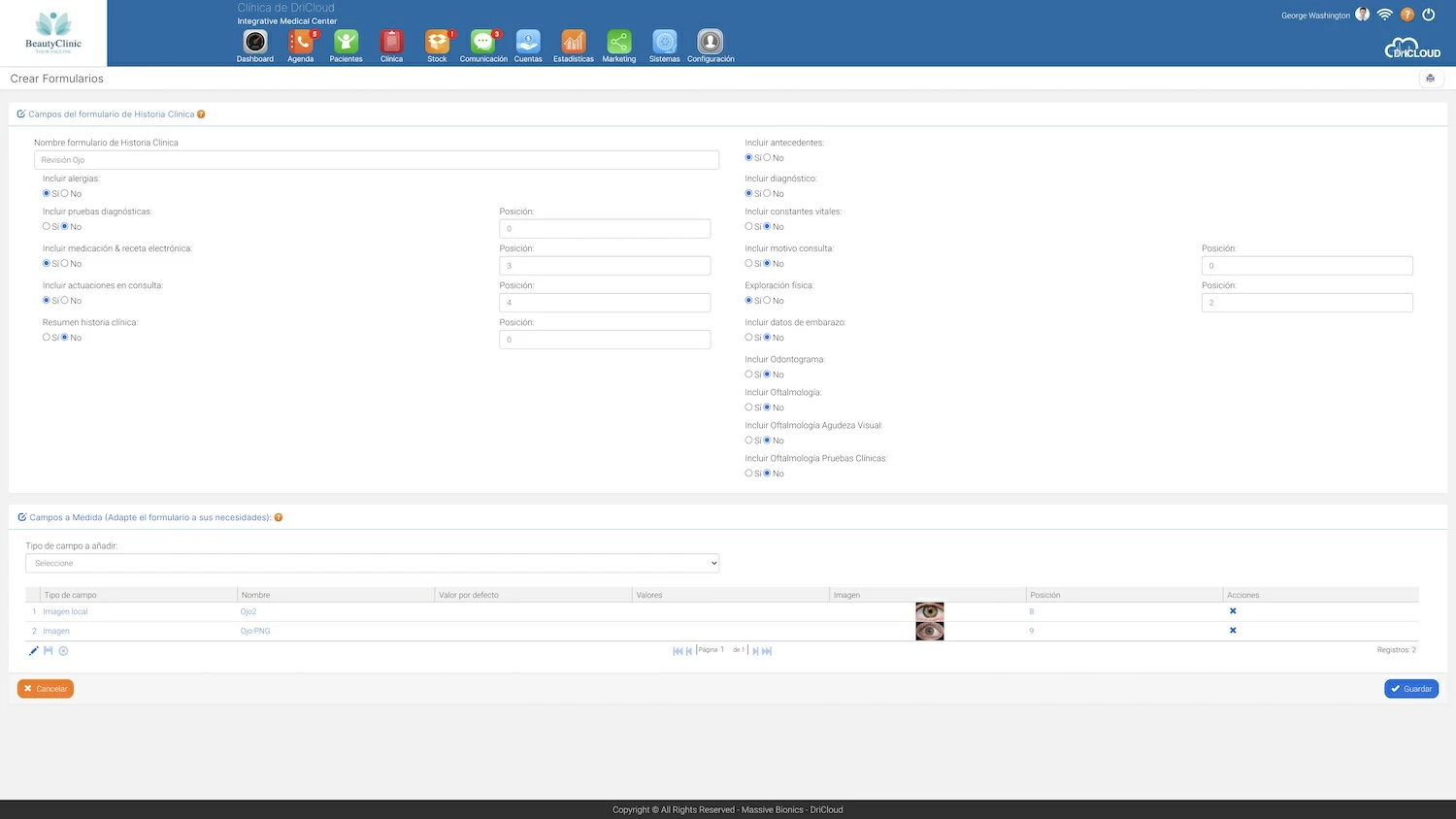Click the Nombre formulario input field

click(x=376, y=160)
